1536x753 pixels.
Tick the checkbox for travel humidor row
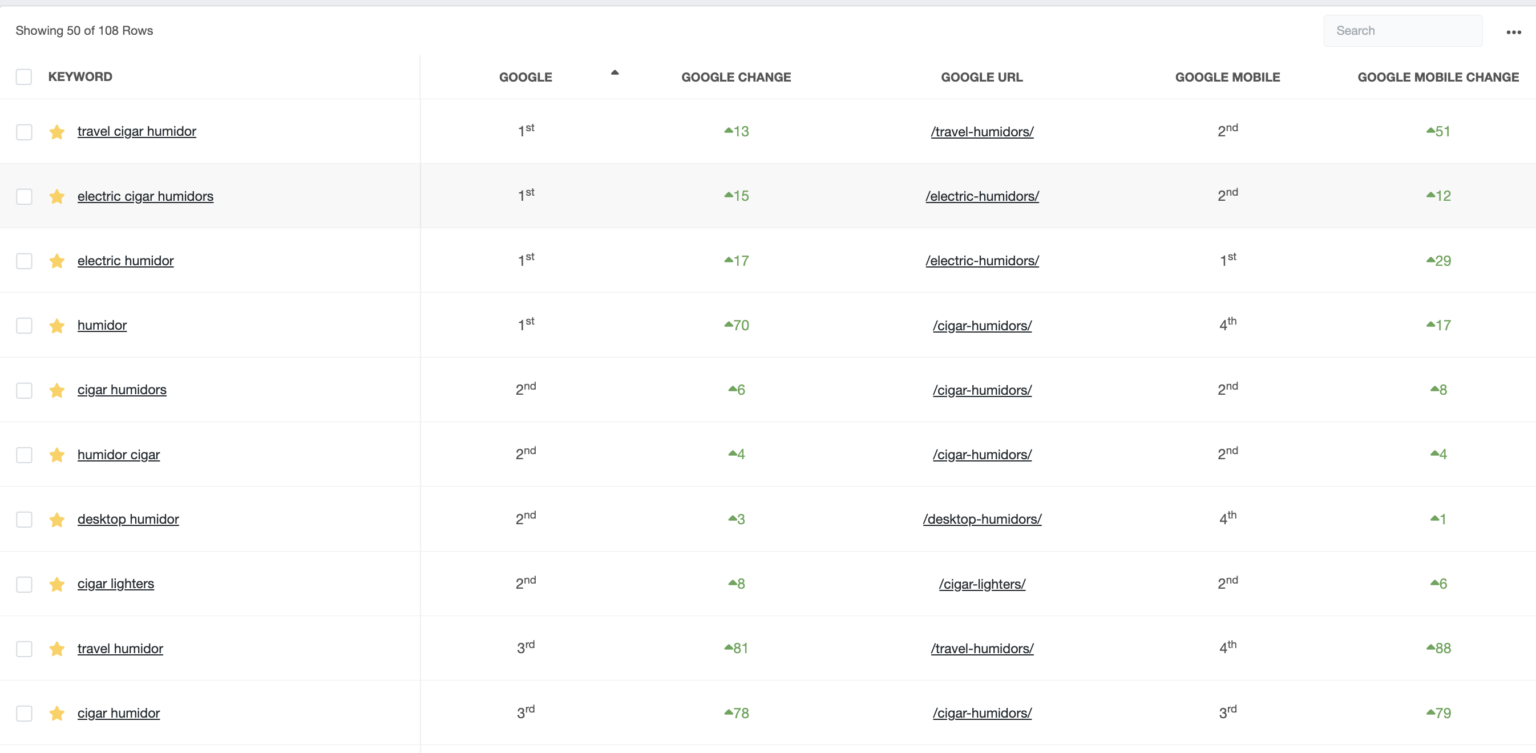coord(24,649)
